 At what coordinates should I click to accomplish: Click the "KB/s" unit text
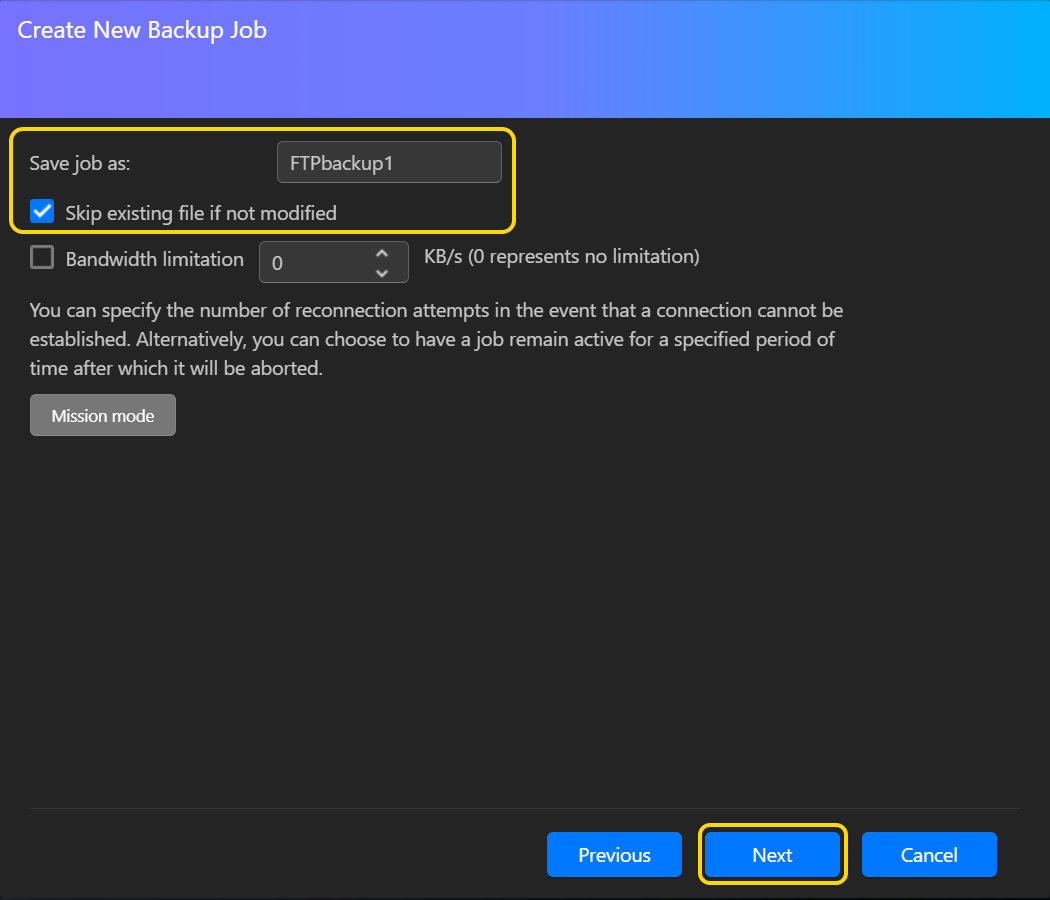click(443, 257)
